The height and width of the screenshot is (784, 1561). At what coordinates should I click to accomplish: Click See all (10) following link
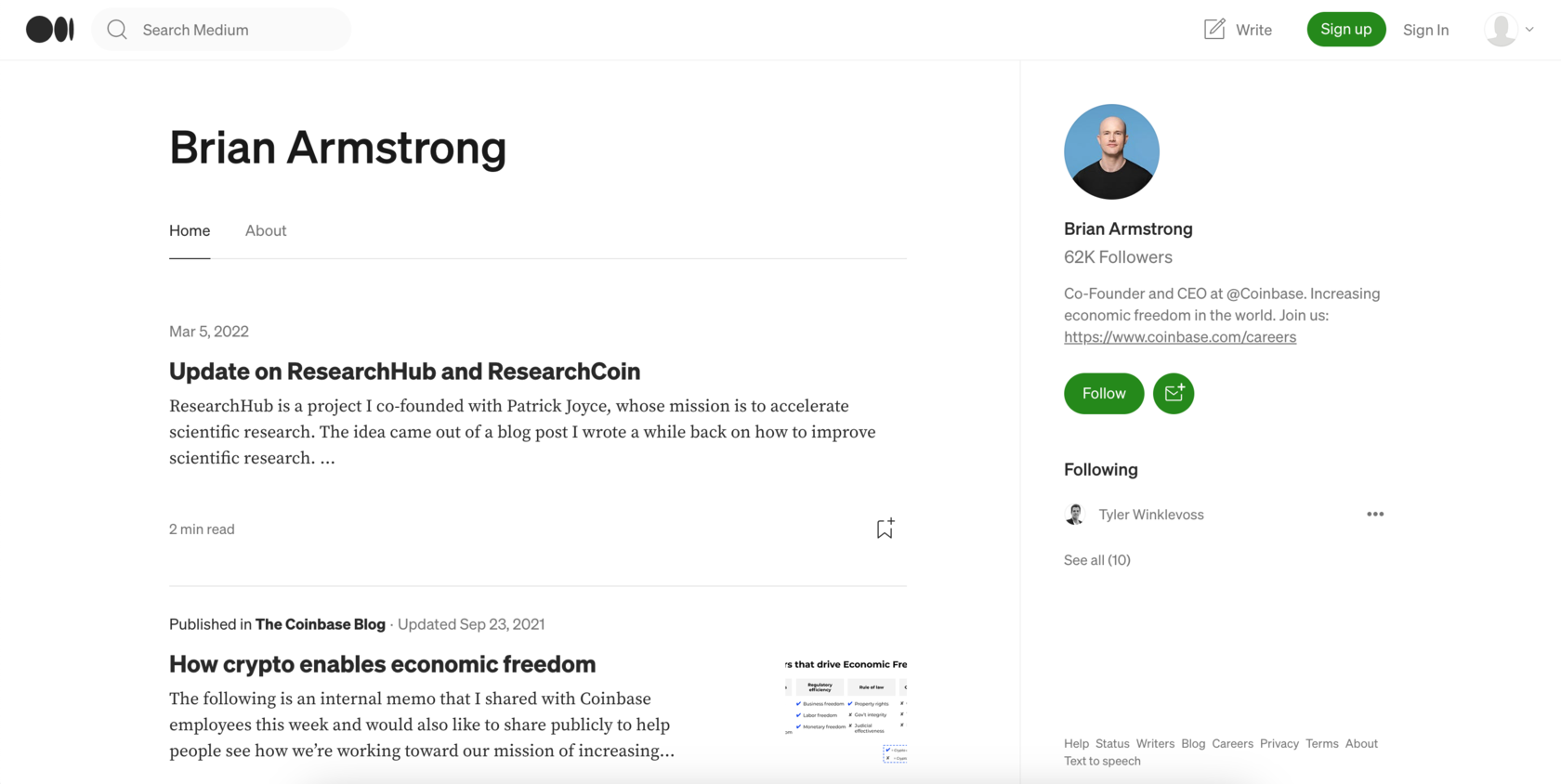(1097, 560)
